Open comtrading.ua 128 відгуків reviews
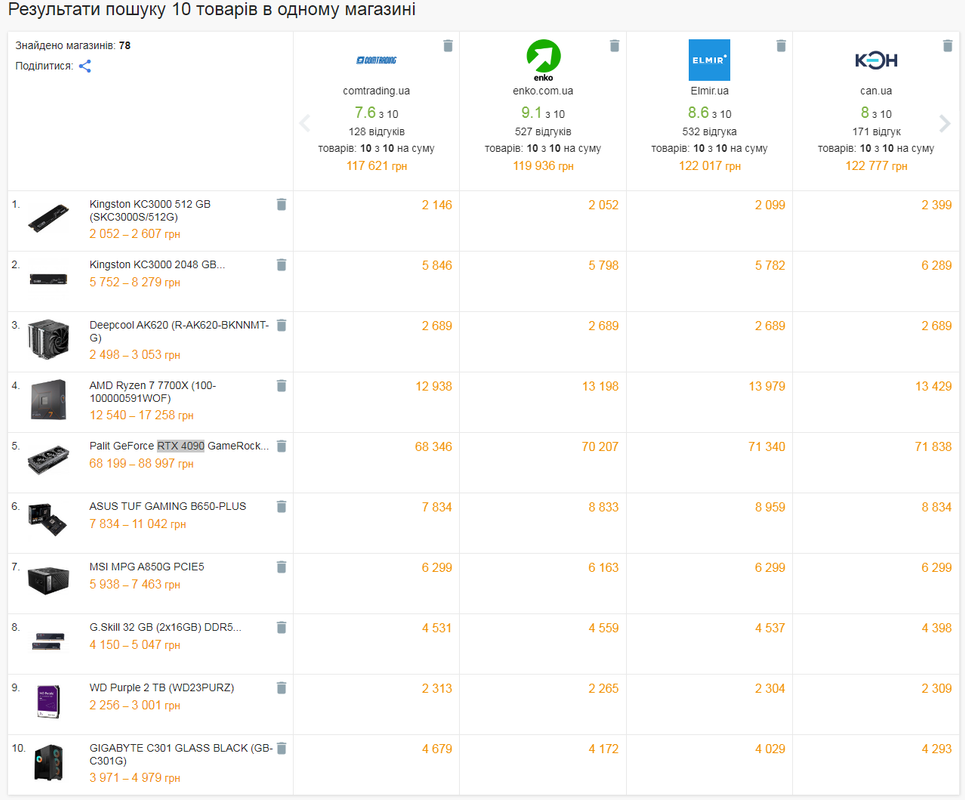 377,132
